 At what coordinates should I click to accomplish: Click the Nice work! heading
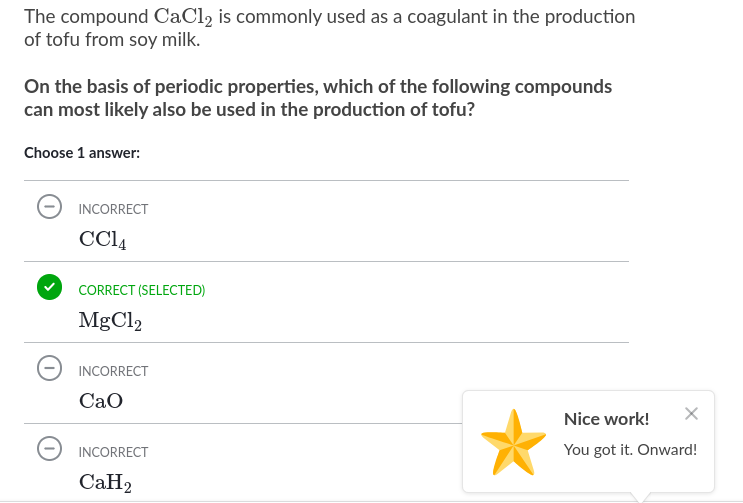[606, 418]
